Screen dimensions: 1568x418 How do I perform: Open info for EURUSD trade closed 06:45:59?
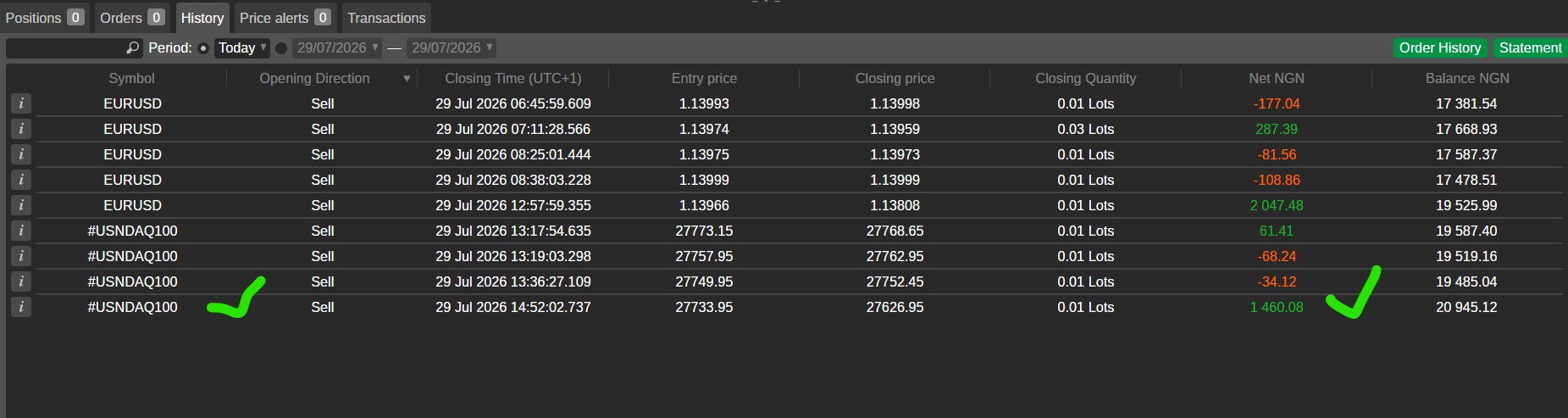tap(21, 103)
